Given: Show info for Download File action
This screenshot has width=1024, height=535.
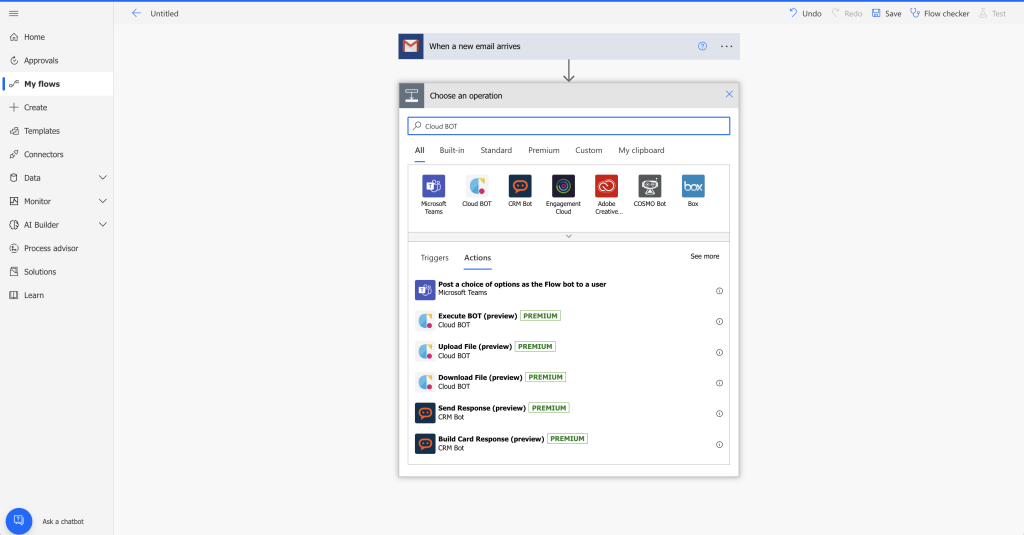Looking at the screenshot, I should [719, 383].
